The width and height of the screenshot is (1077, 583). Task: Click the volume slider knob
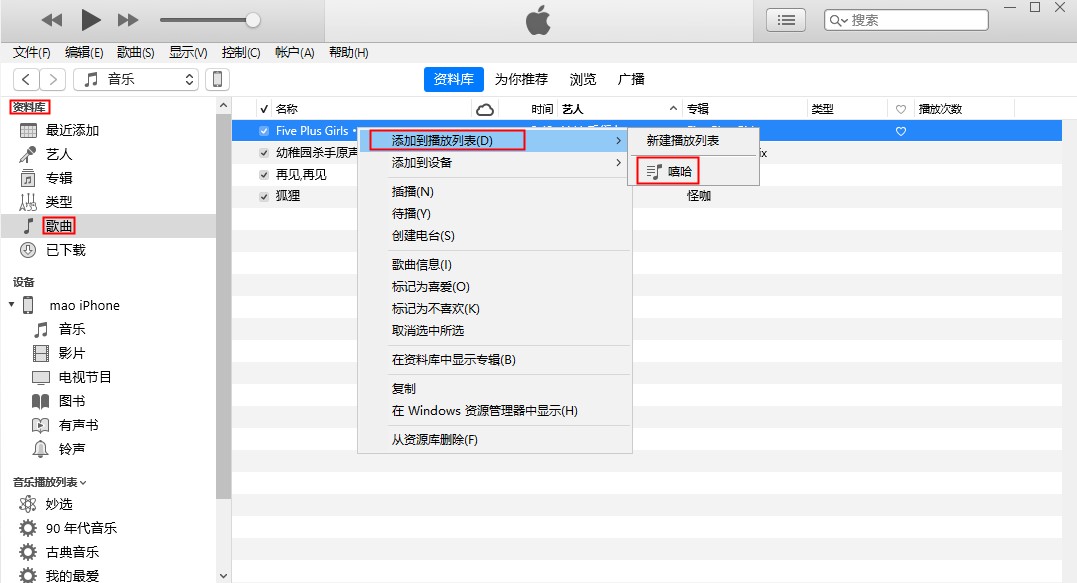(253, 20)
